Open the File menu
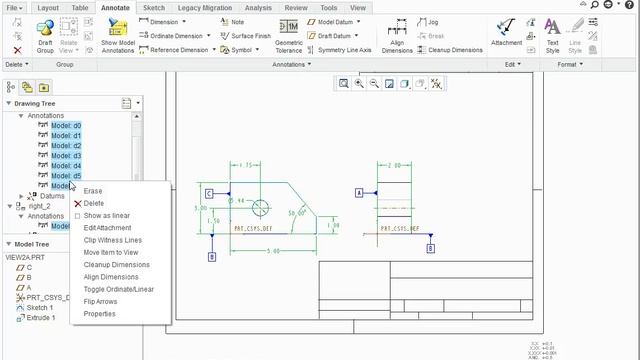640x360 pixels. pos(14,8)
